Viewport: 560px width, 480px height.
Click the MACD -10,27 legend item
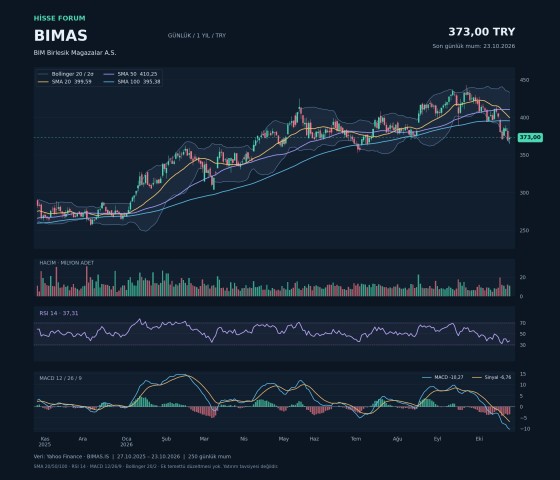pos(443,377)
